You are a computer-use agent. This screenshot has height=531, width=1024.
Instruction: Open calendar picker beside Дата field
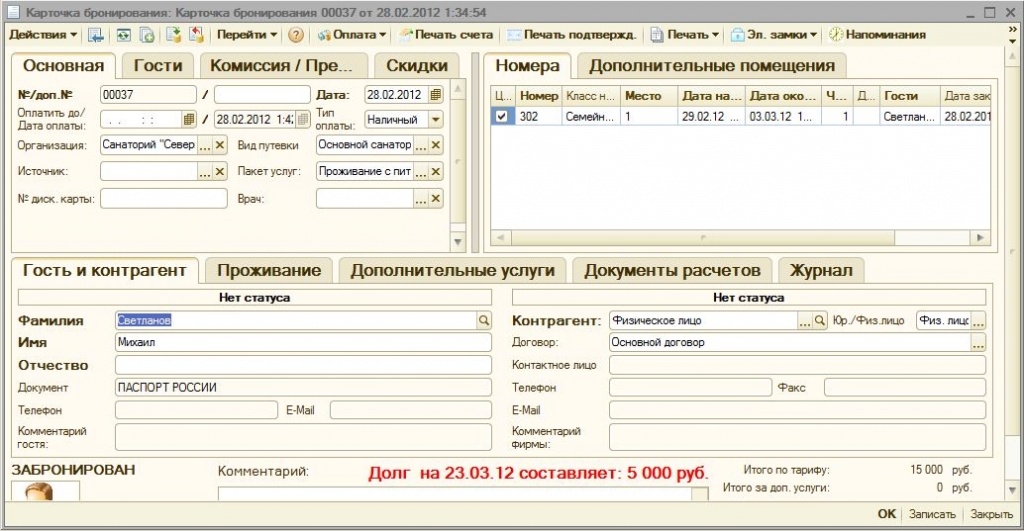436,95
